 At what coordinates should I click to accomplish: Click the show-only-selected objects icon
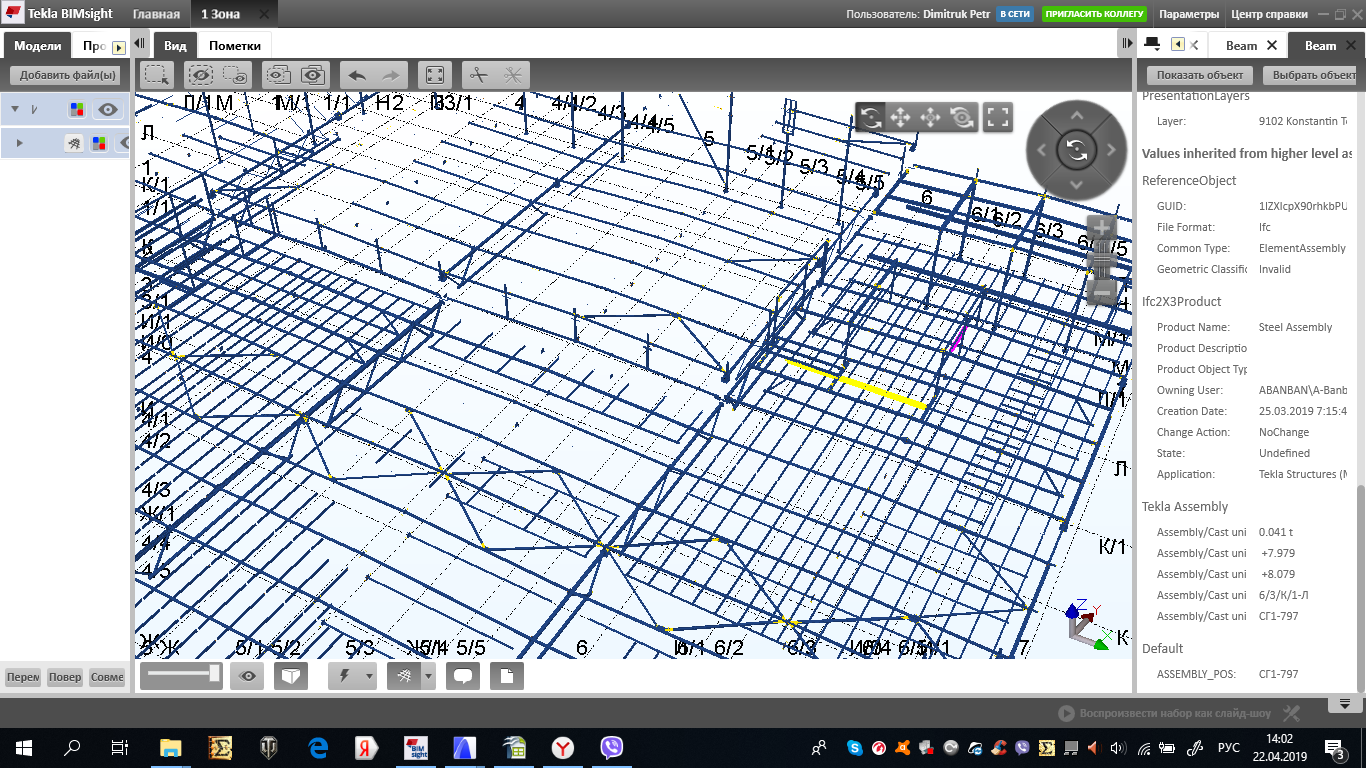235,75
